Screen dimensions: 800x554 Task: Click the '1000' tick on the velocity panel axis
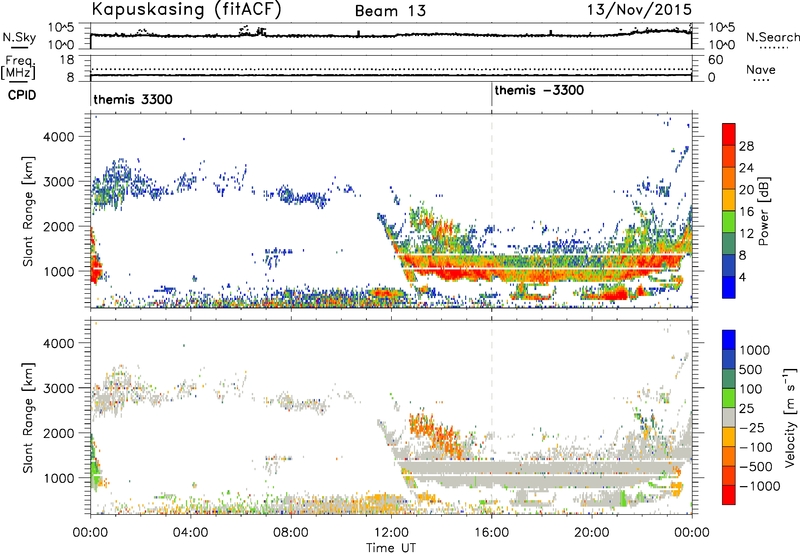click(x=58, y=478)
